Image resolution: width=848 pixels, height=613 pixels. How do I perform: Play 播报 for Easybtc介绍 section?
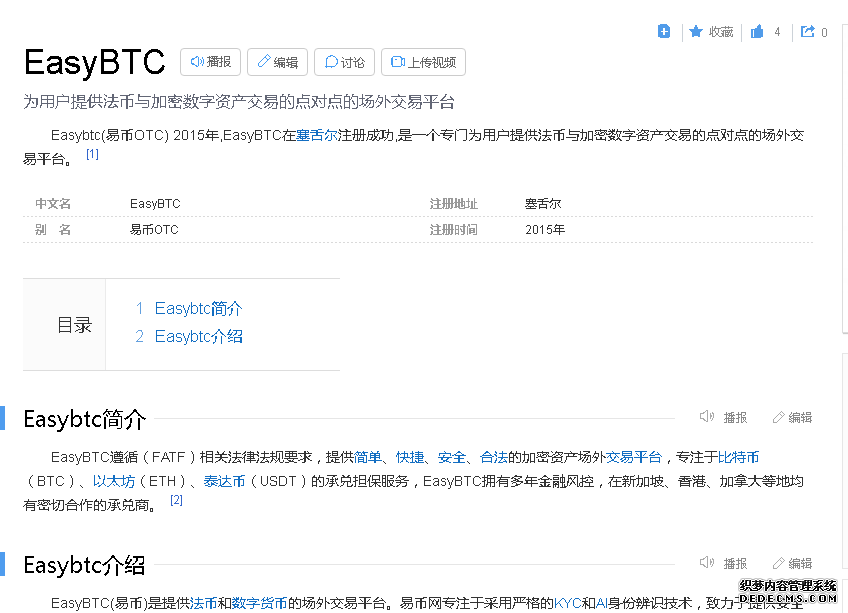[x=724, y=563]
